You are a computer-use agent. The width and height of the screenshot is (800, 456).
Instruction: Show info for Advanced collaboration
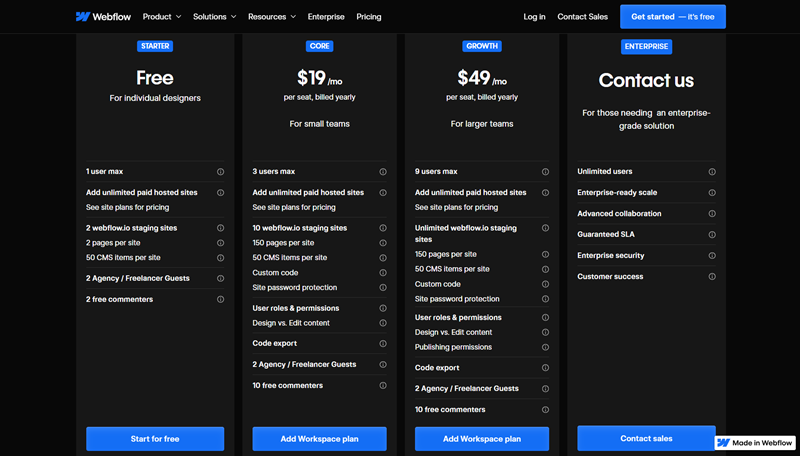(712, 214)
